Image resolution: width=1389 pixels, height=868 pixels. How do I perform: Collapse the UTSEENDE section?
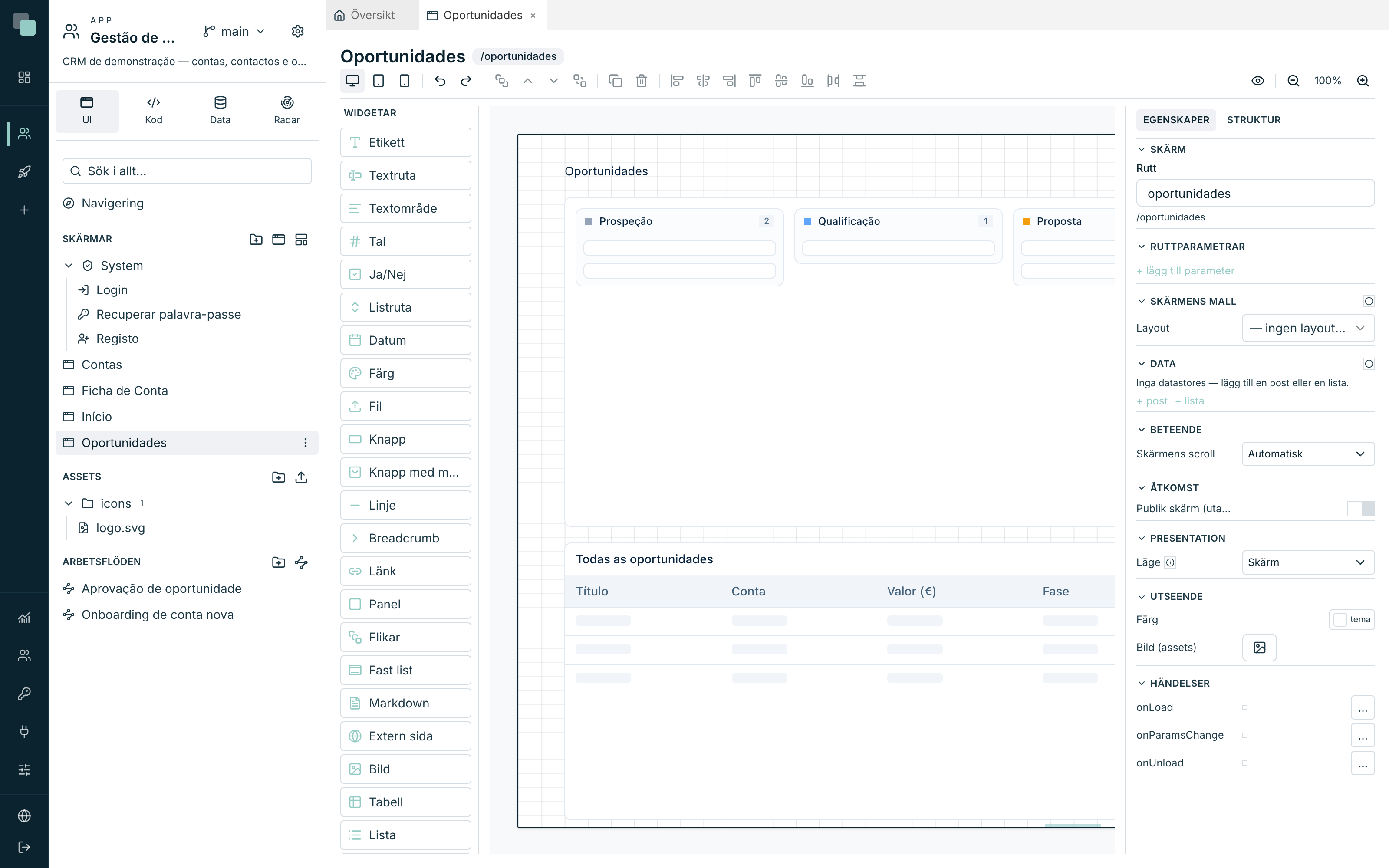coord(1142,596)
